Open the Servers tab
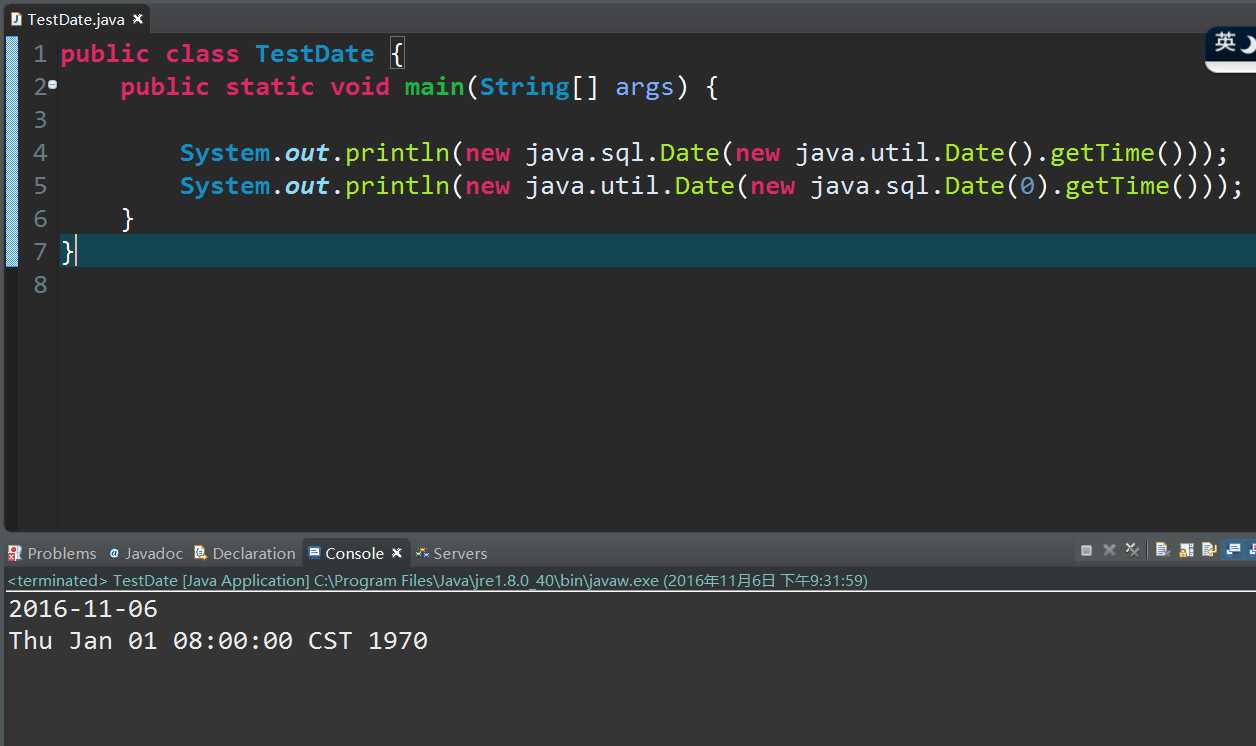This screenshot has height=746, width=1256. [452, 553]
